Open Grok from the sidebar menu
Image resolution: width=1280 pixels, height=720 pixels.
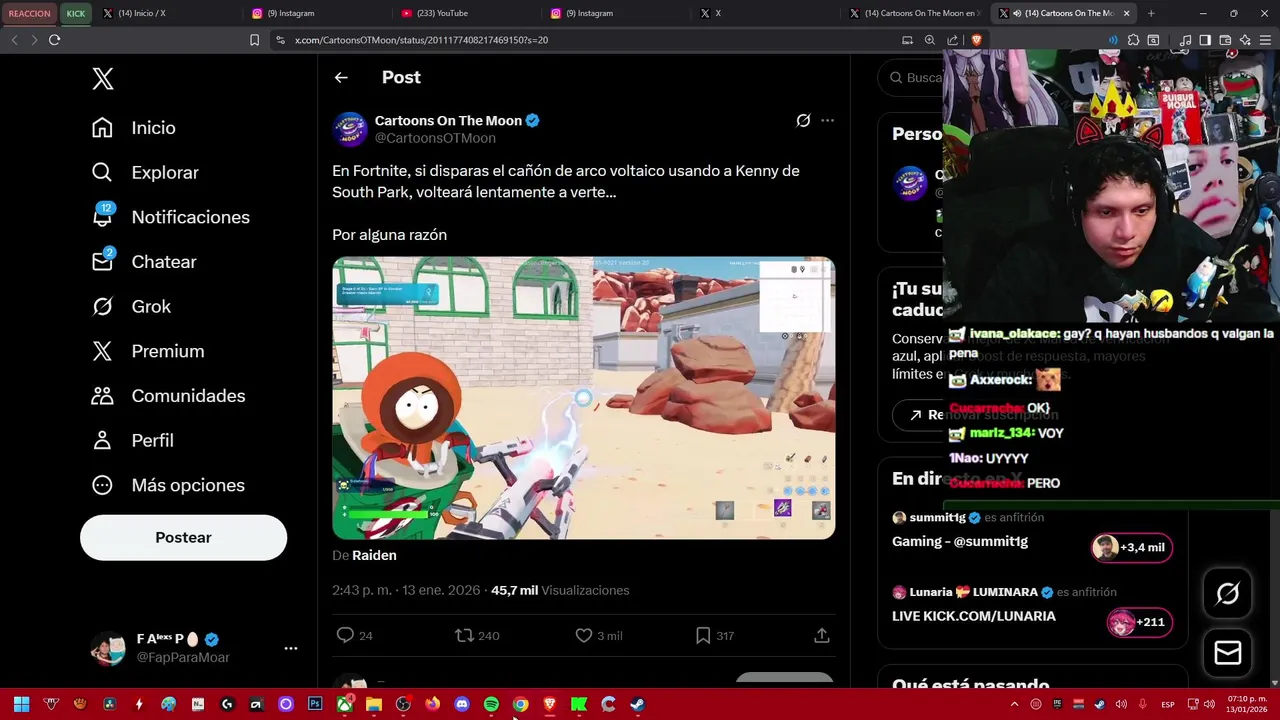[x=132, y=306]
